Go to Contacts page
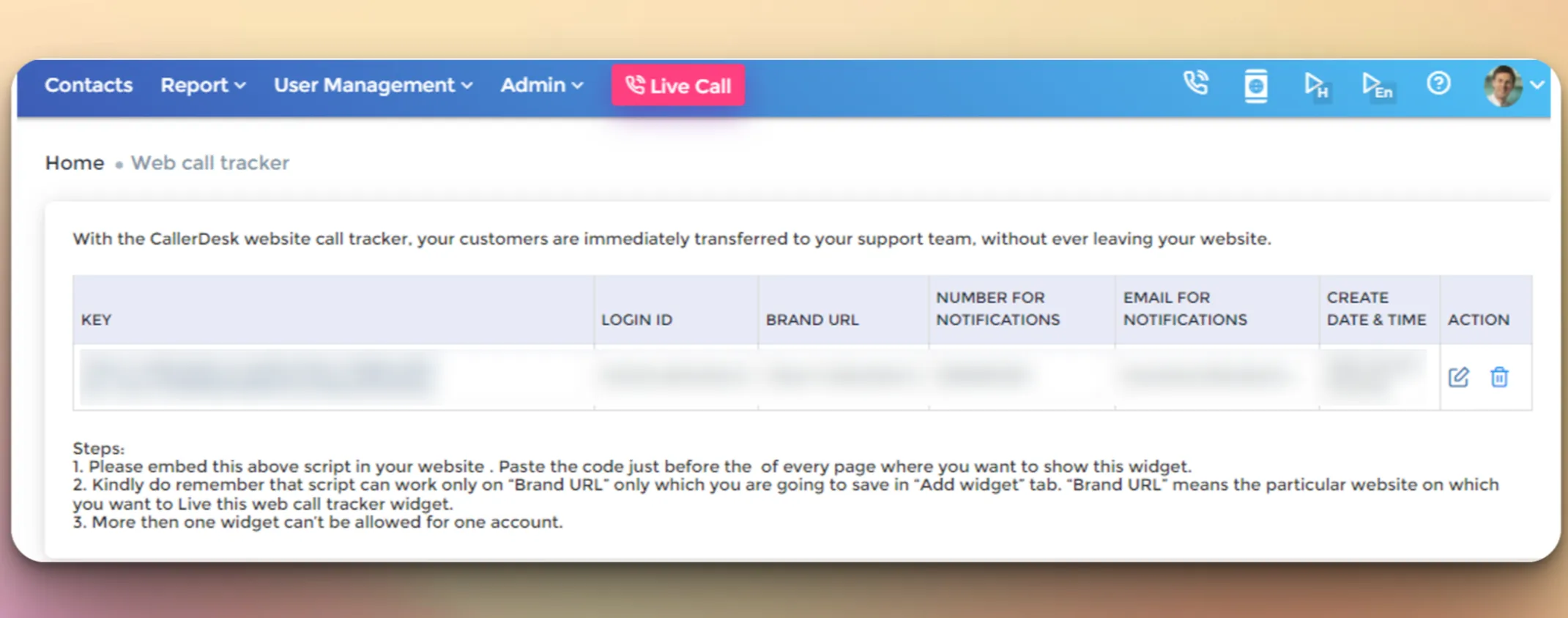 (x=89, y=86)
